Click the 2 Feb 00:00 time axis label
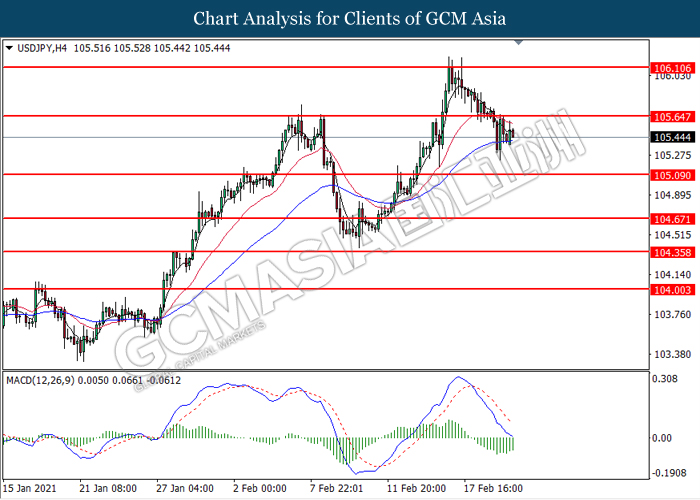The image size is (700, 500). (260, 488)
